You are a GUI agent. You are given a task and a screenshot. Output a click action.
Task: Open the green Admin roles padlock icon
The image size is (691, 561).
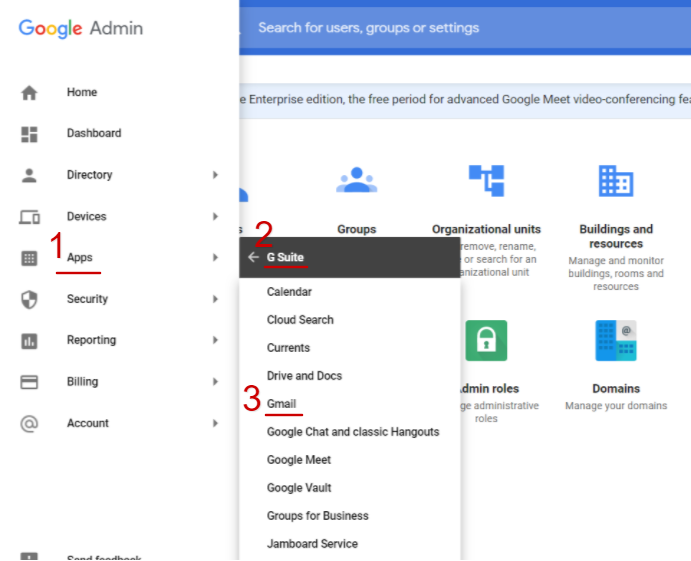(486, 340)
